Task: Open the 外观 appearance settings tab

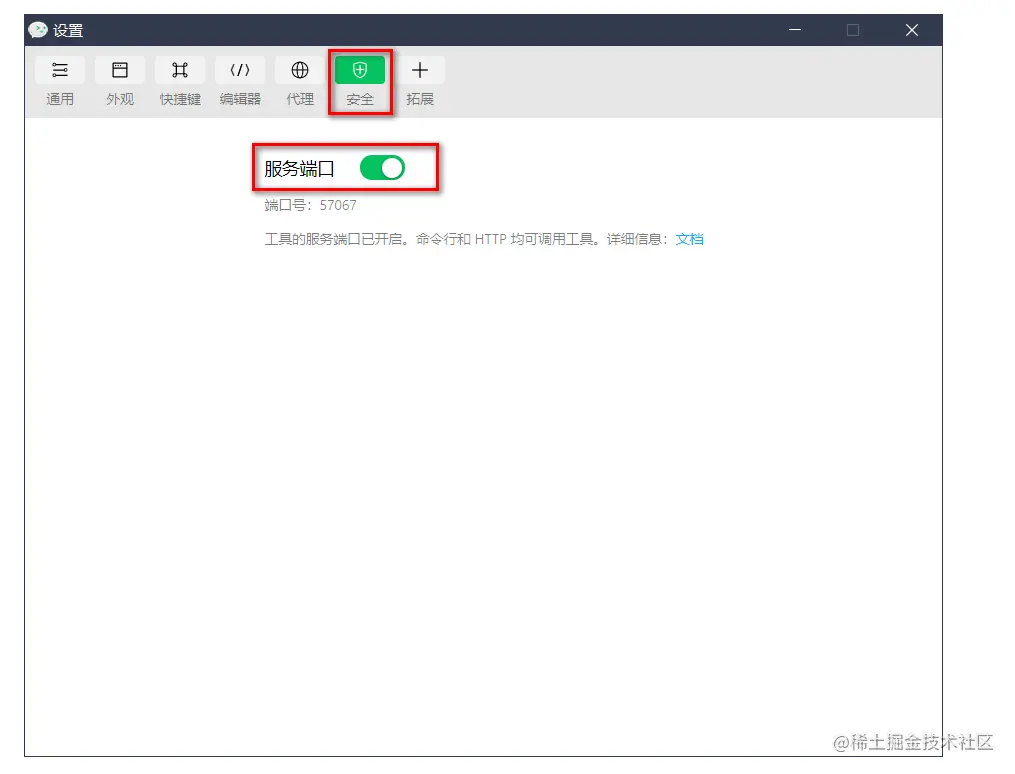Action: [x=120, y=82]
